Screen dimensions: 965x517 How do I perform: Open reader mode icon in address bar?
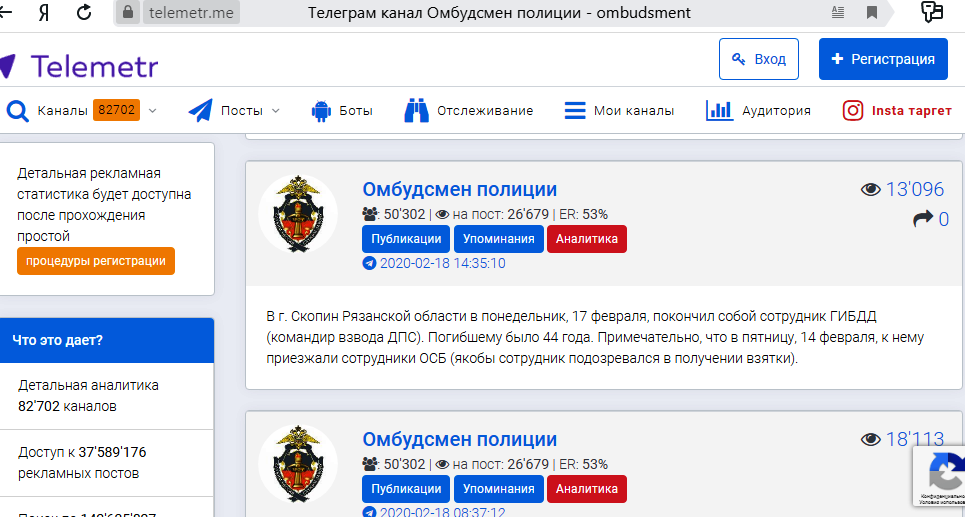[x=838, y=12]
